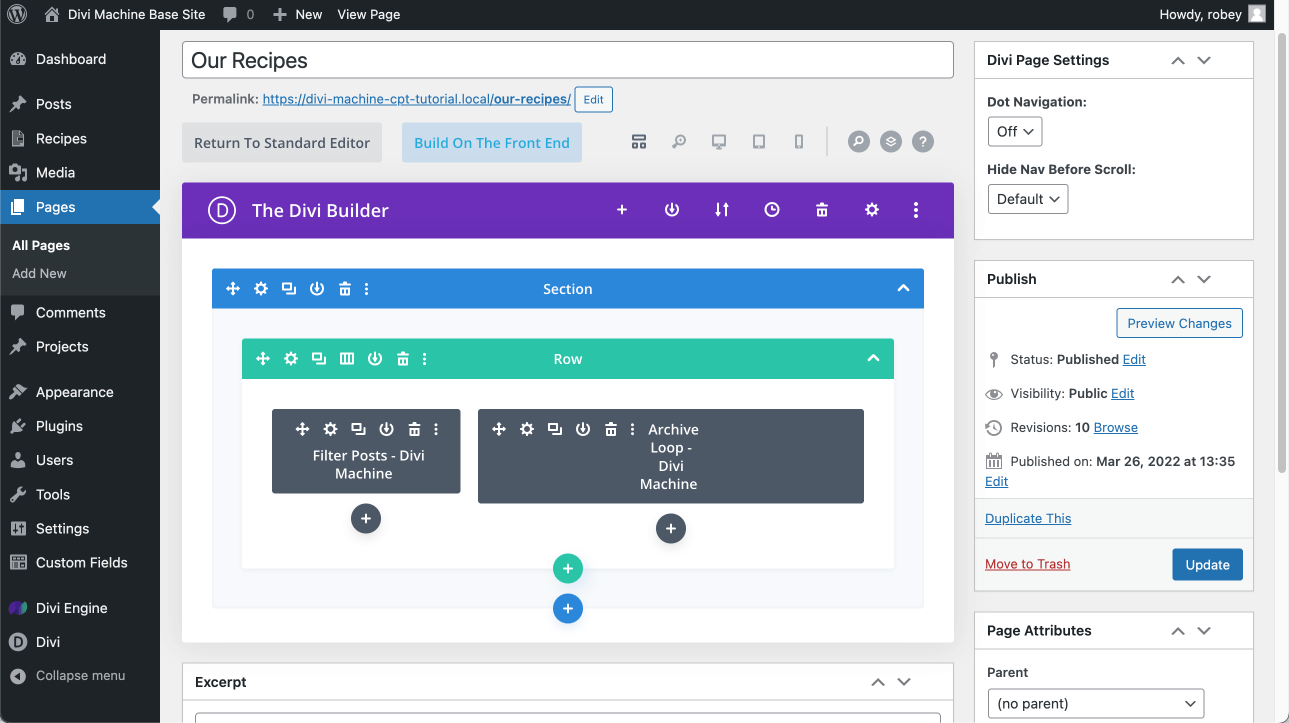Change Row column structure icon

pyautogui.click(x=347, y=359)
